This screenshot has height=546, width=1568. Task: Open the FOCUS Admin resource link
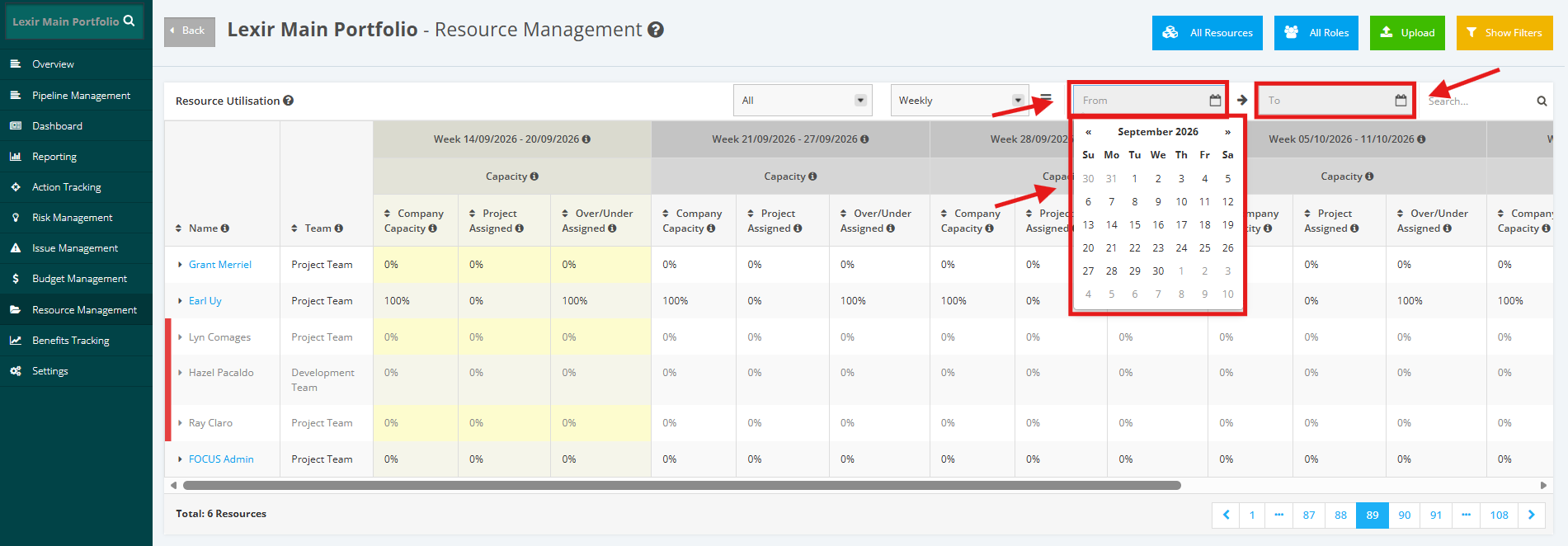point(221,459)
